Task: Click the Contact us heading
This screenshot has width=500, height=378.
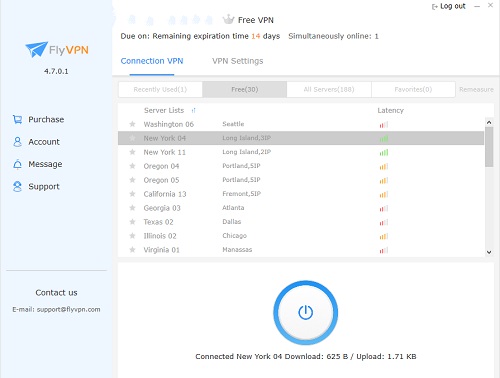Action: coord(56,293)
